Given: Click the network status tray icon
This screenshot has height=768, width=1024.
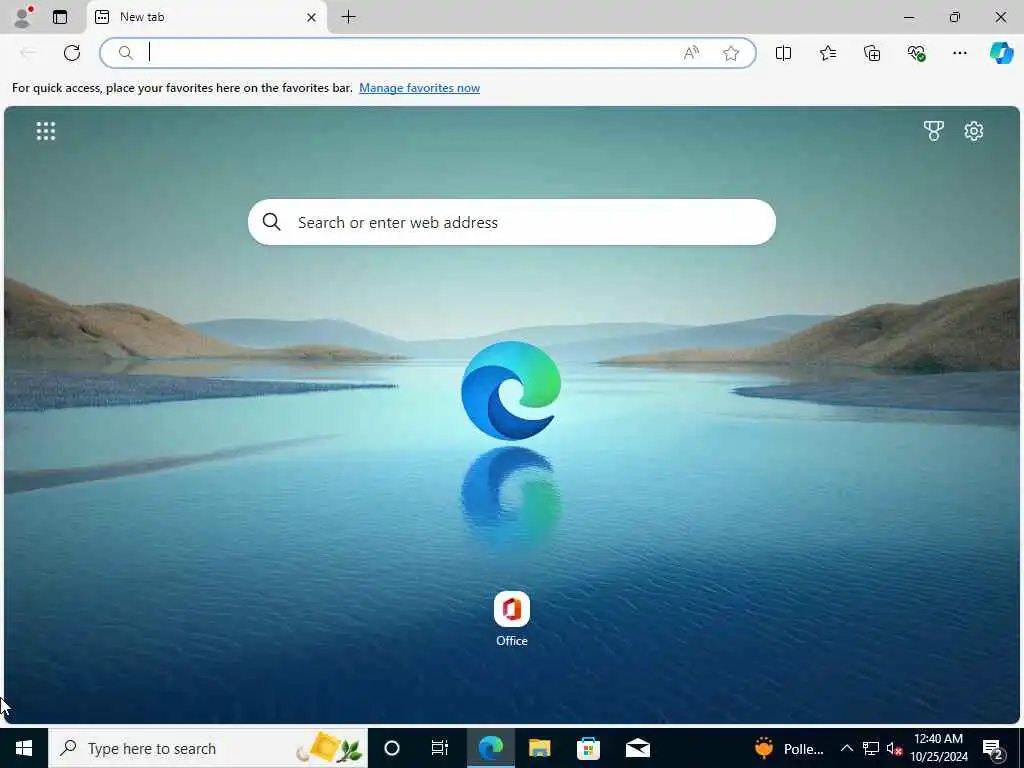Looking at the screenshot, I should point(871,748).
